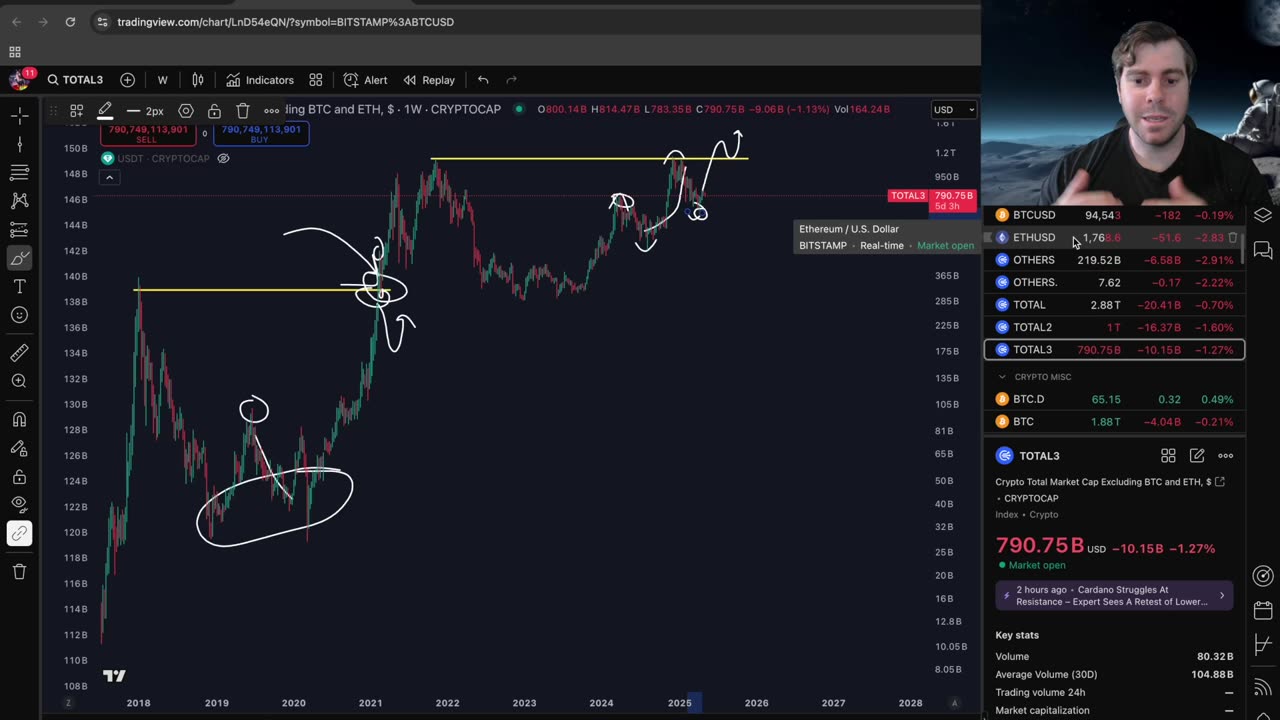Image resolution: width=1280 pixels, height=720 pixels.
Task: Select BTCUSD in the watchlist
Action: pos(1114,215)
